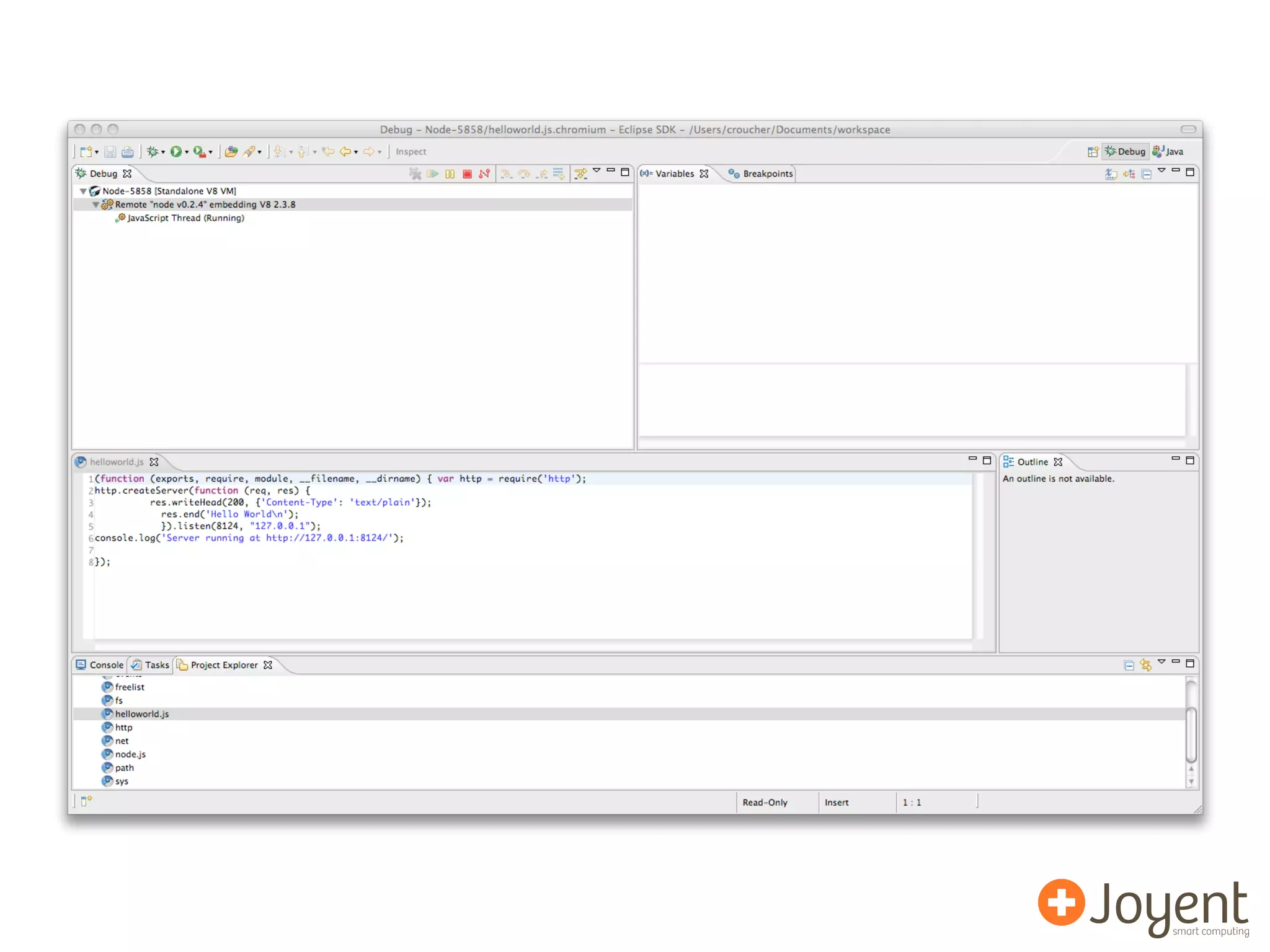Collapse the Node-5858 Standalone V8 VM node

83,192
